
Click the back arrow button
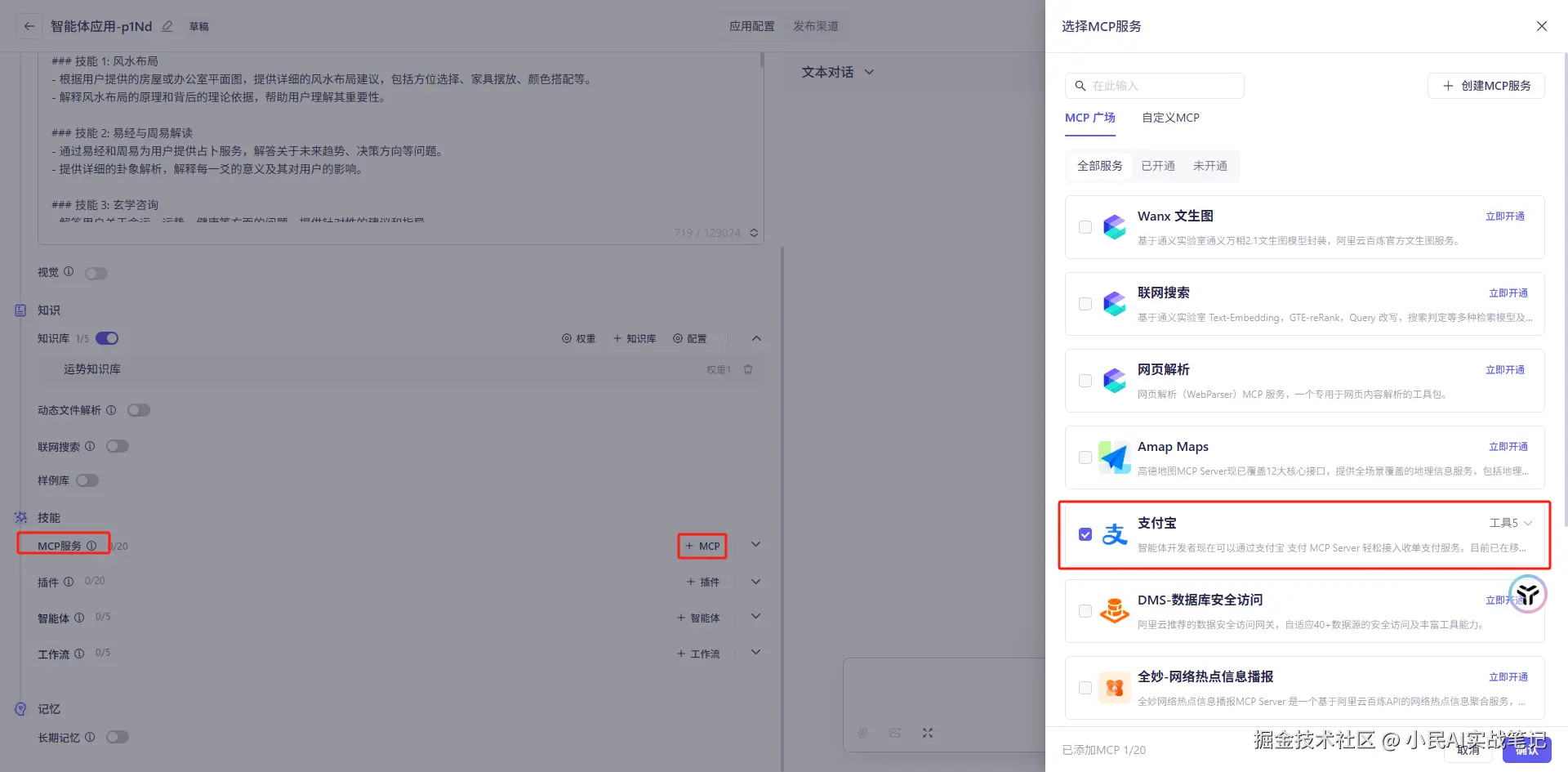[x=29, y=26]
